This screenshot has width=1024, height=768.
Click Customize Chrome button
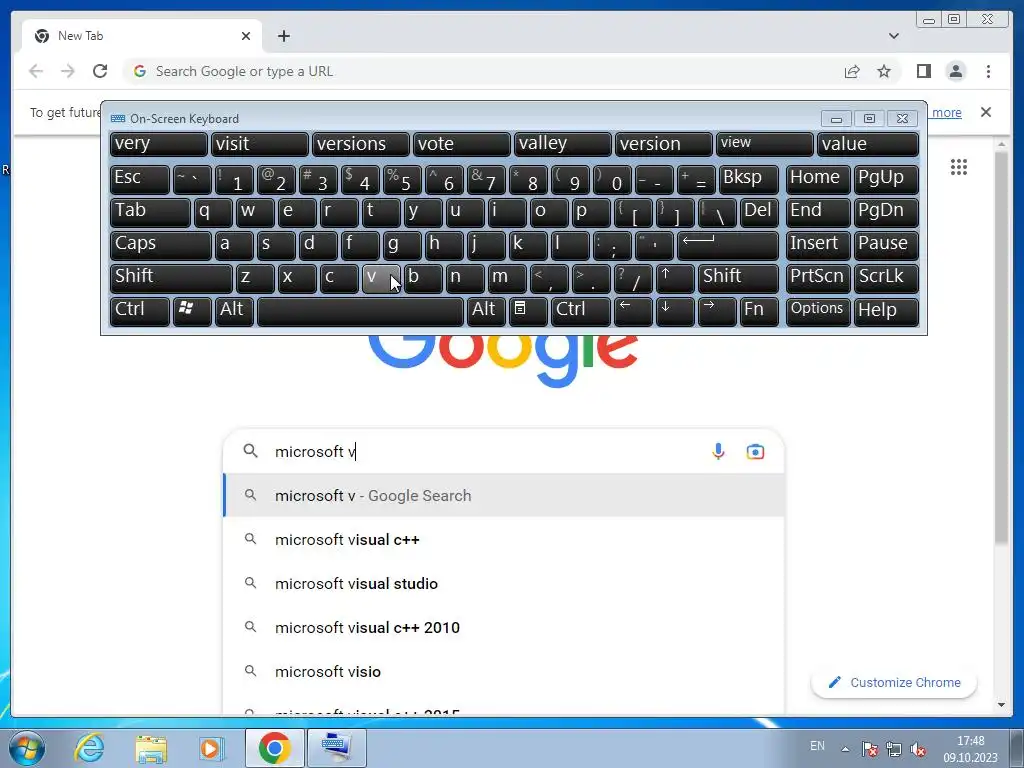[x=893, y=682]
